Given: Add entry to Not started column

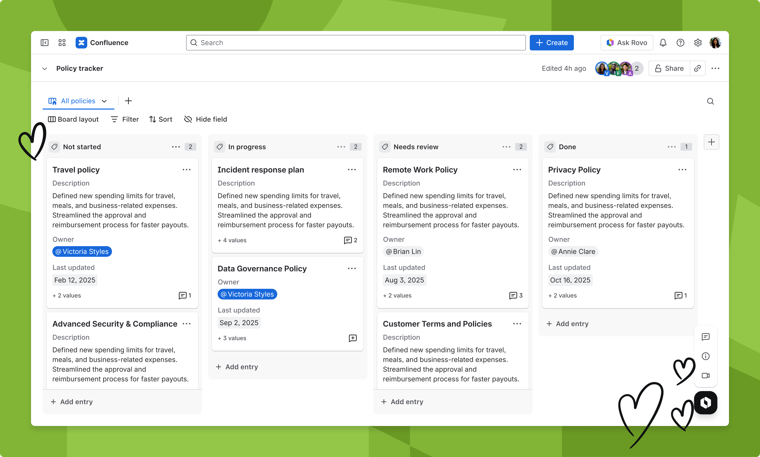Looking at the screenshot, I should pyautogui.click(x=72, y=402).
